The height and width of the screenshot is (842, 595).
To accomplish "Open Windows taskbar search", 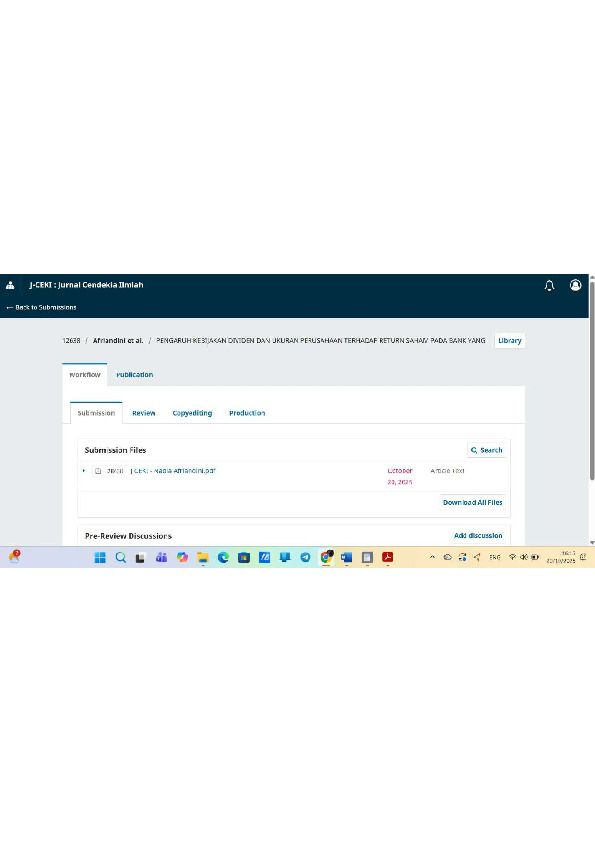I will [121, 557].
